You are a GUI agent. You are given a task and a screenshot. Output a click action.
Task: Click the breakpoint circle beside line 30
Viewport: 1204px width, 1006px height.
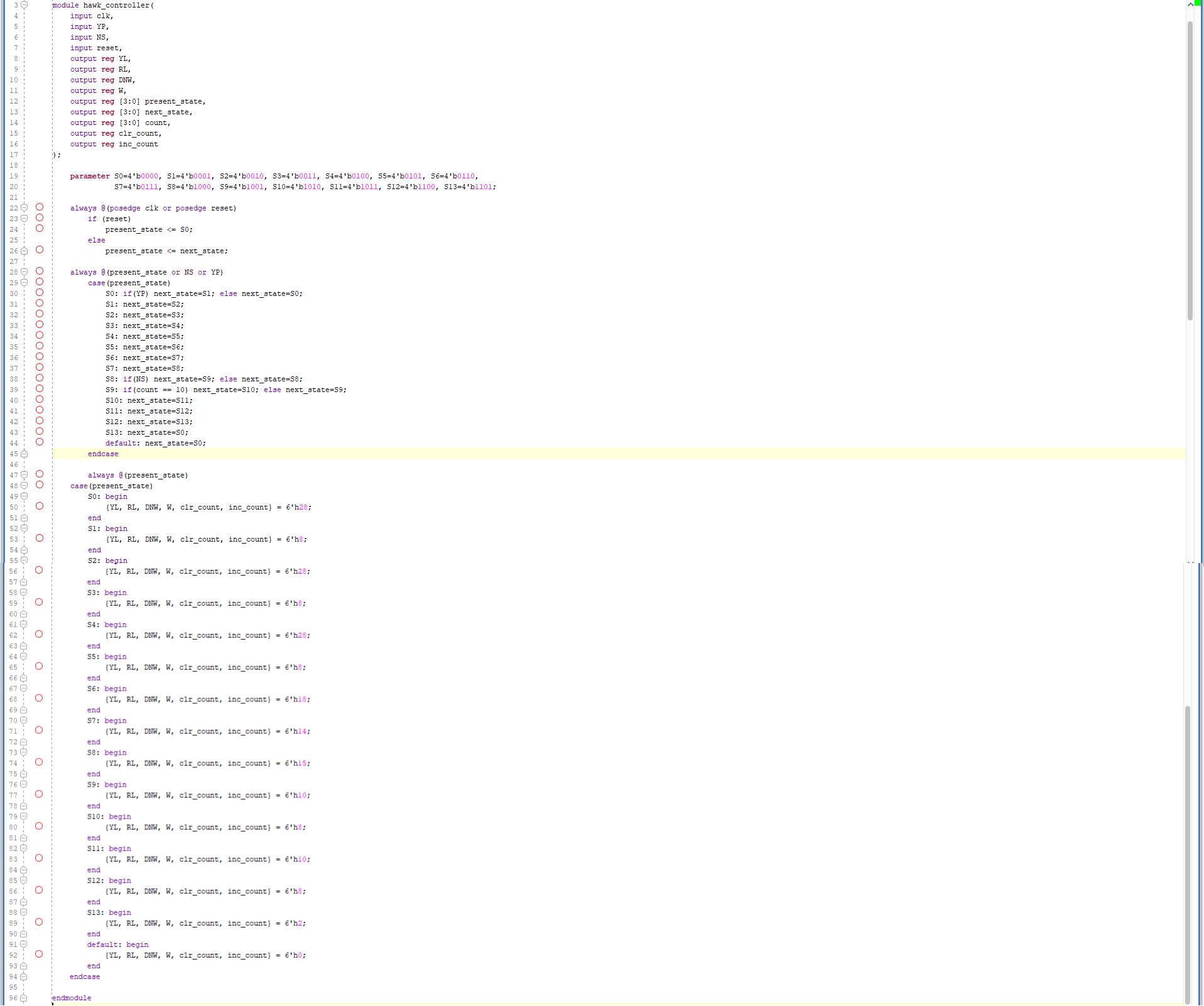click(x=39, y=293)
